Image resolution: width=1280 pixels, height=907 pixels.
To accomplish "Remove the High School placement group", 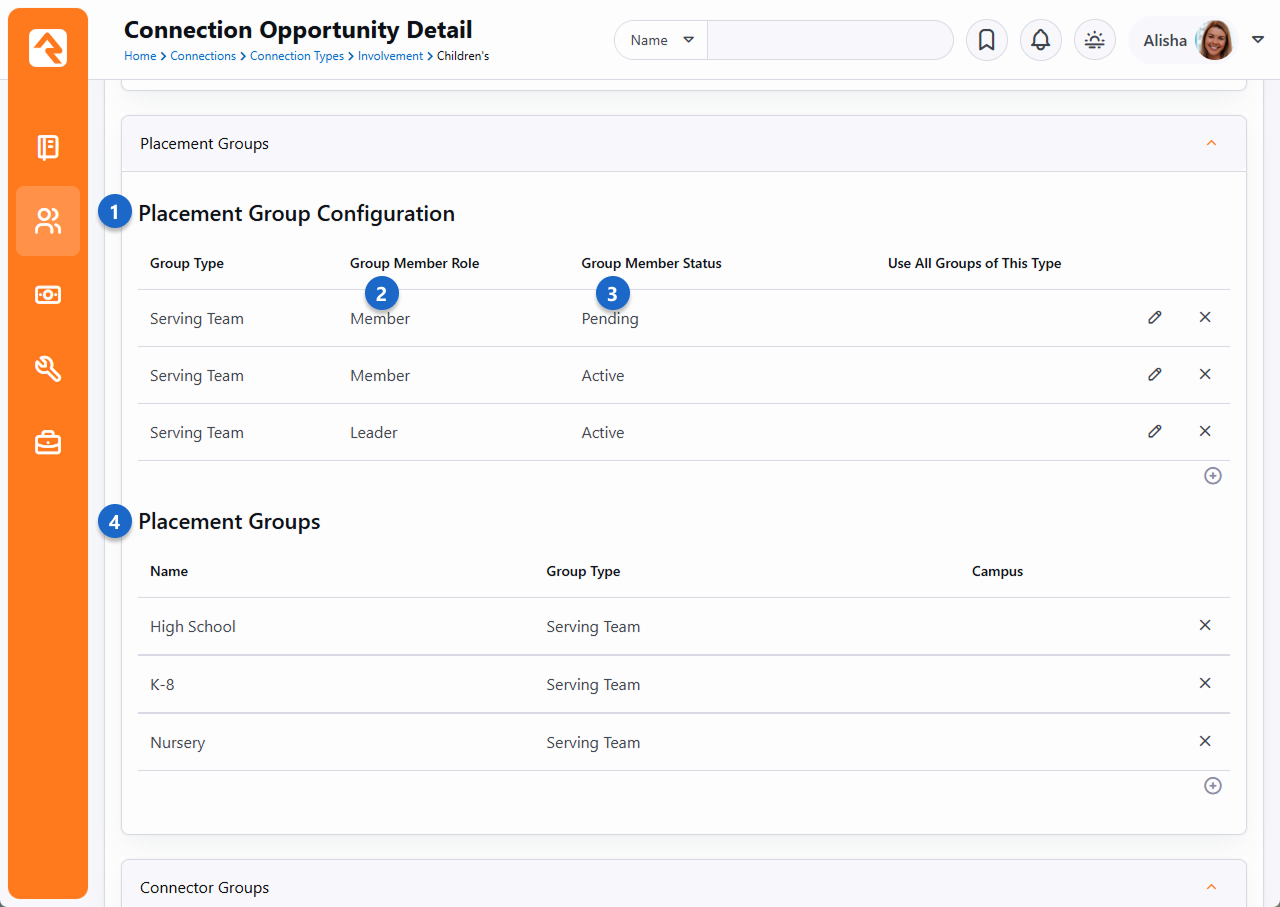I will [1204, 626].
